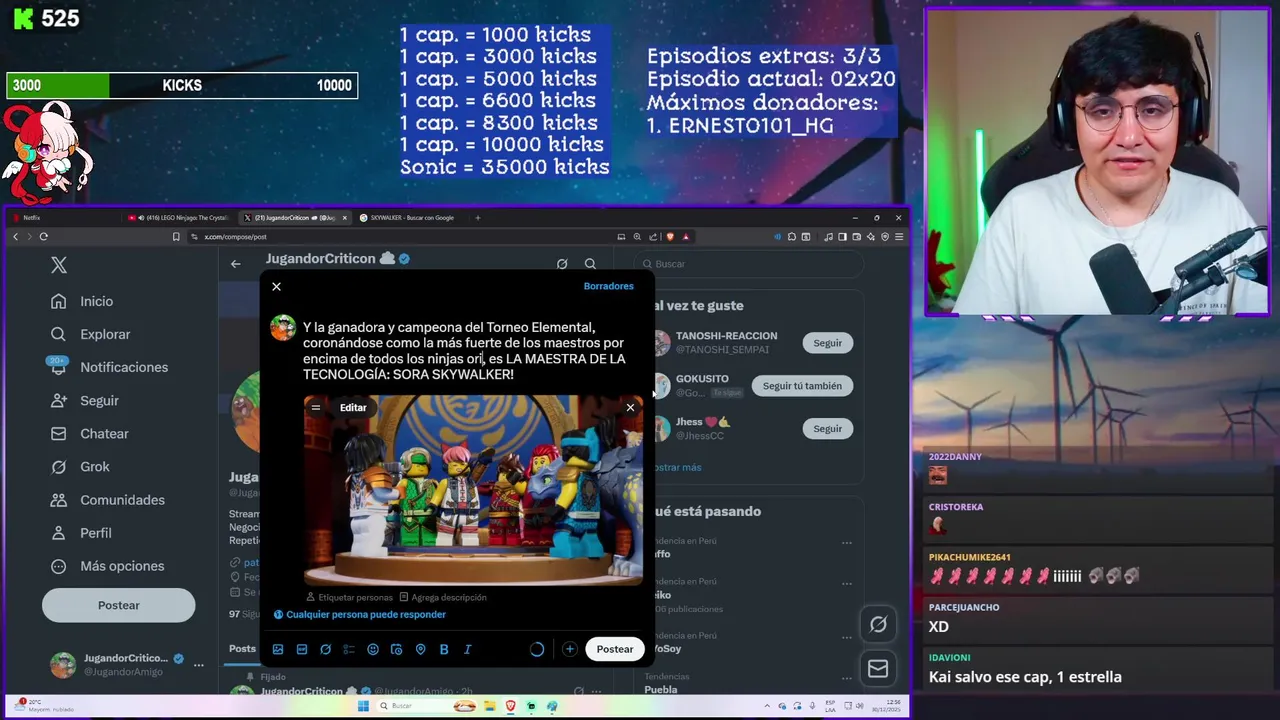Click floating messages envelope button
Viewport: 1280px width, 720px height.
(878, 669)
